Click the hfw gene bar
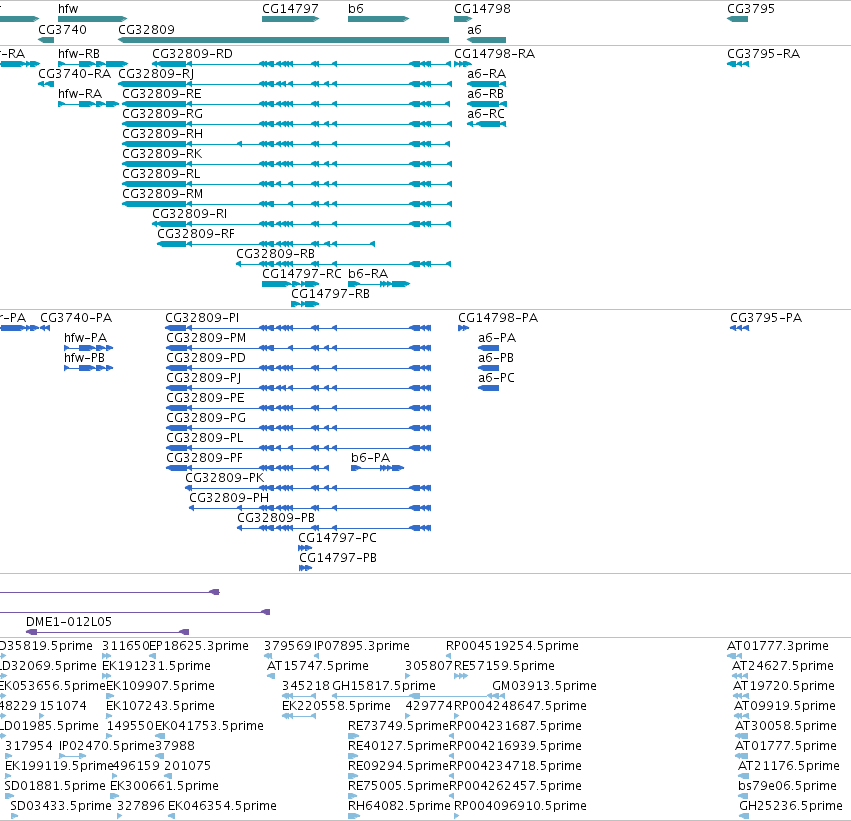Viewport: 851px width, 821px height. [92, 19]
